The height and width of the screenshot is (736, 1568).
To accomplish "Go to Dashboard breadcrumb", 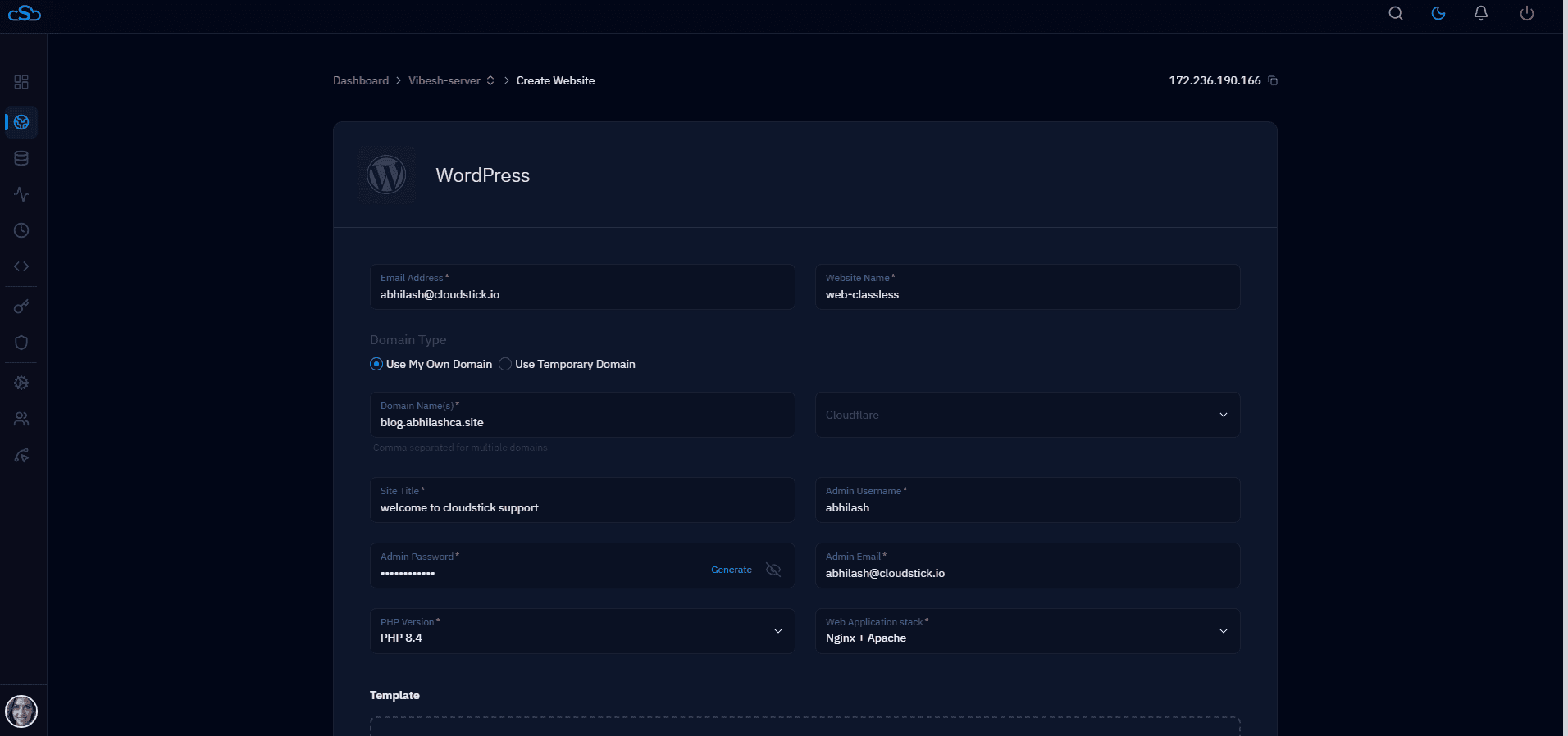I will point(361,80).
